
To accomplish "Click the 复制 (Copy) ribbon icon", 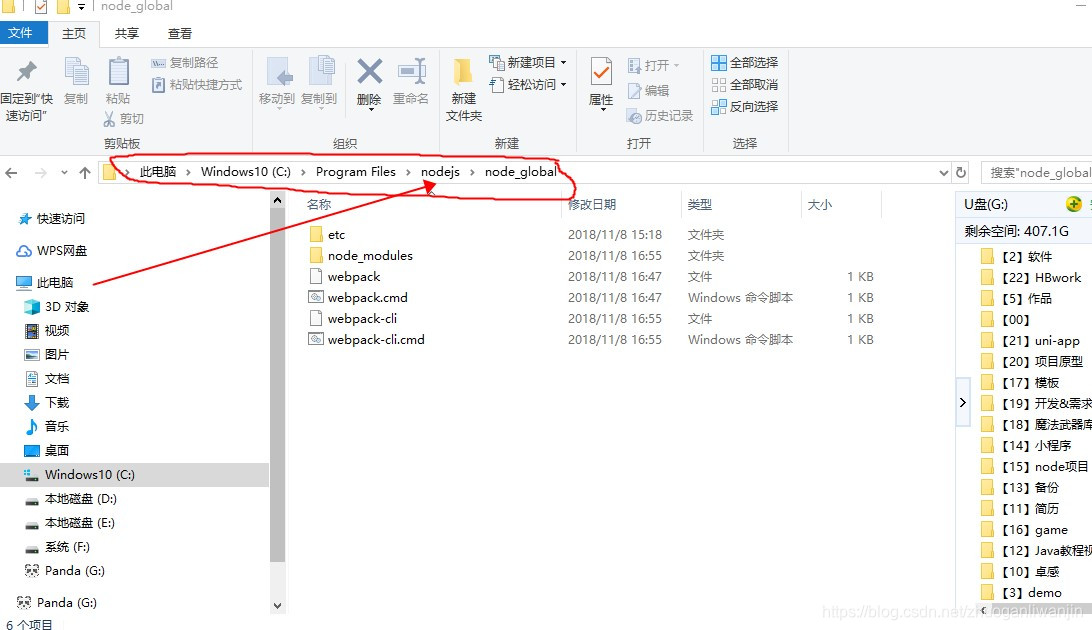I will tap(76, 72).
